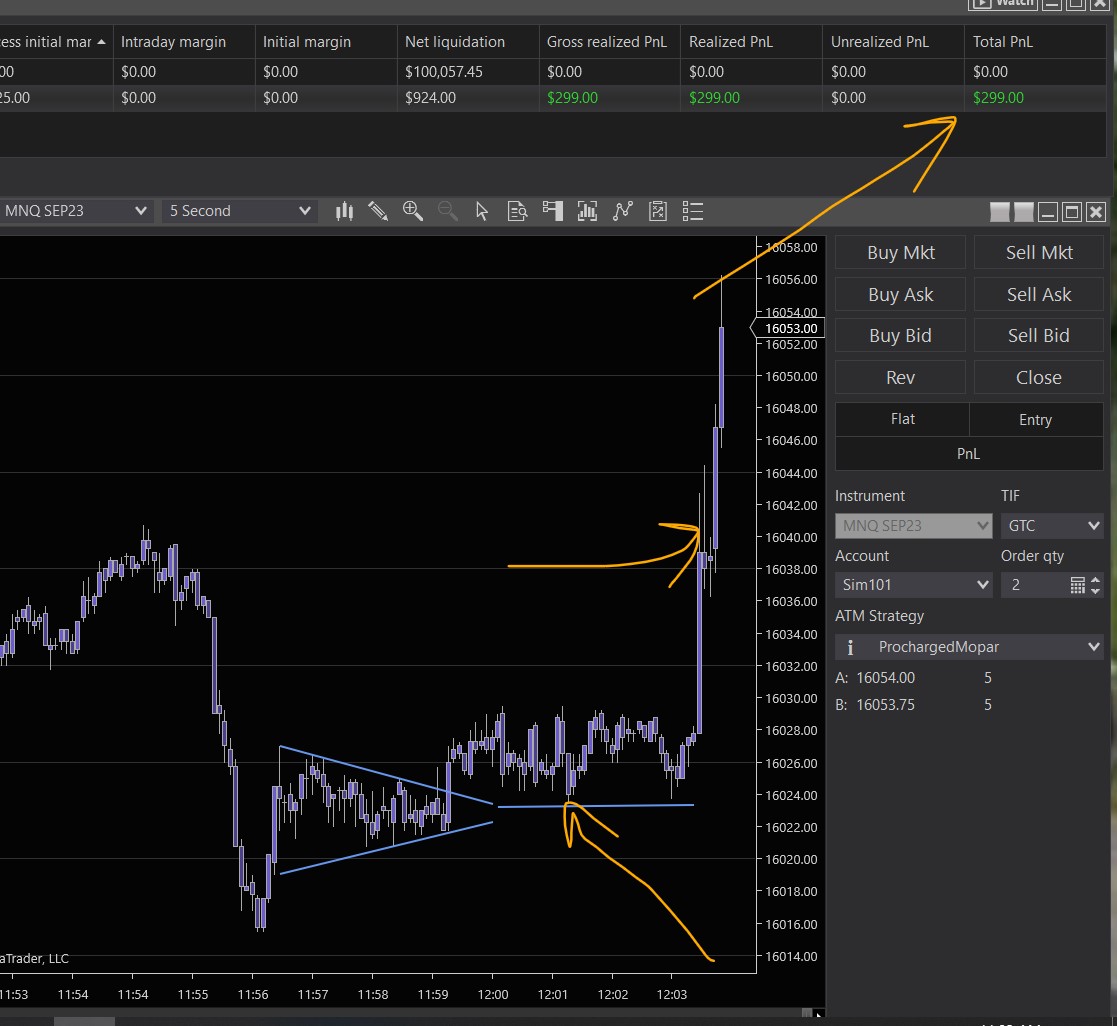This screenshot has height=1026, width=1117.
Task: Click the ATM Strategy info icon
Action: click(850, 647)
